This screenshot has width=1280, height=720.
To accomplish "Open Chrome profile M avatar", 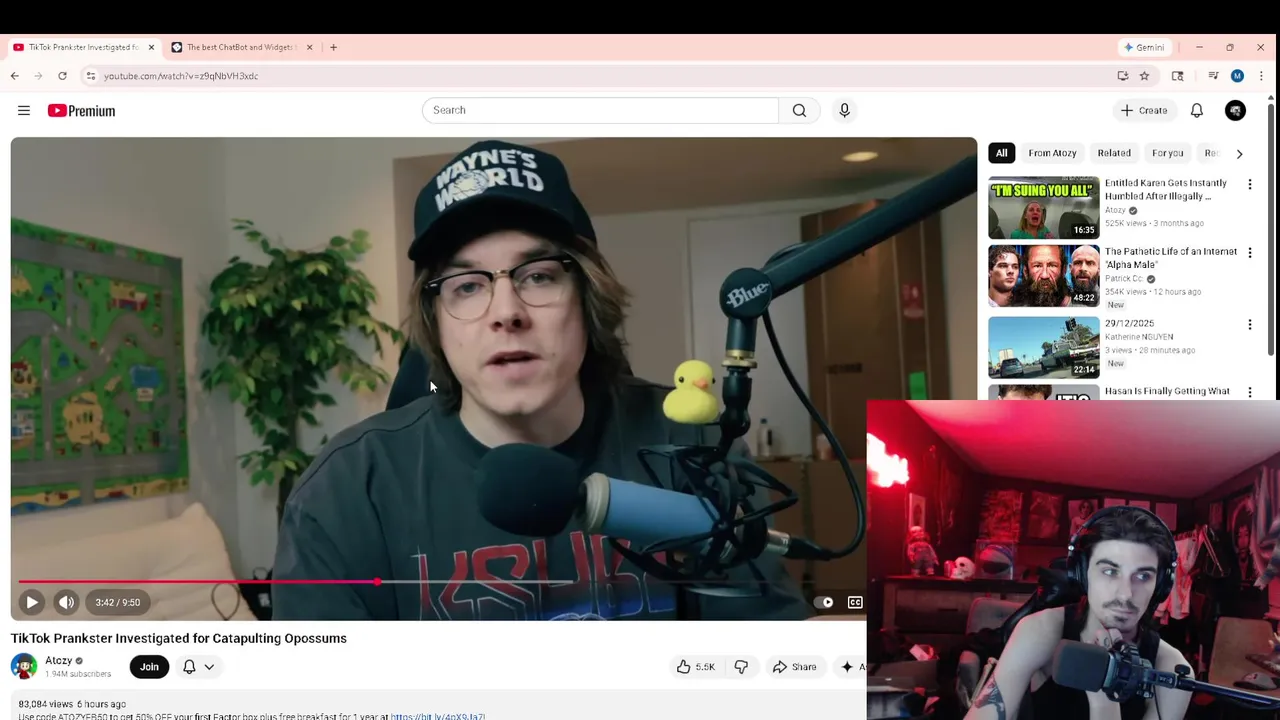I will coord(1237,76).
